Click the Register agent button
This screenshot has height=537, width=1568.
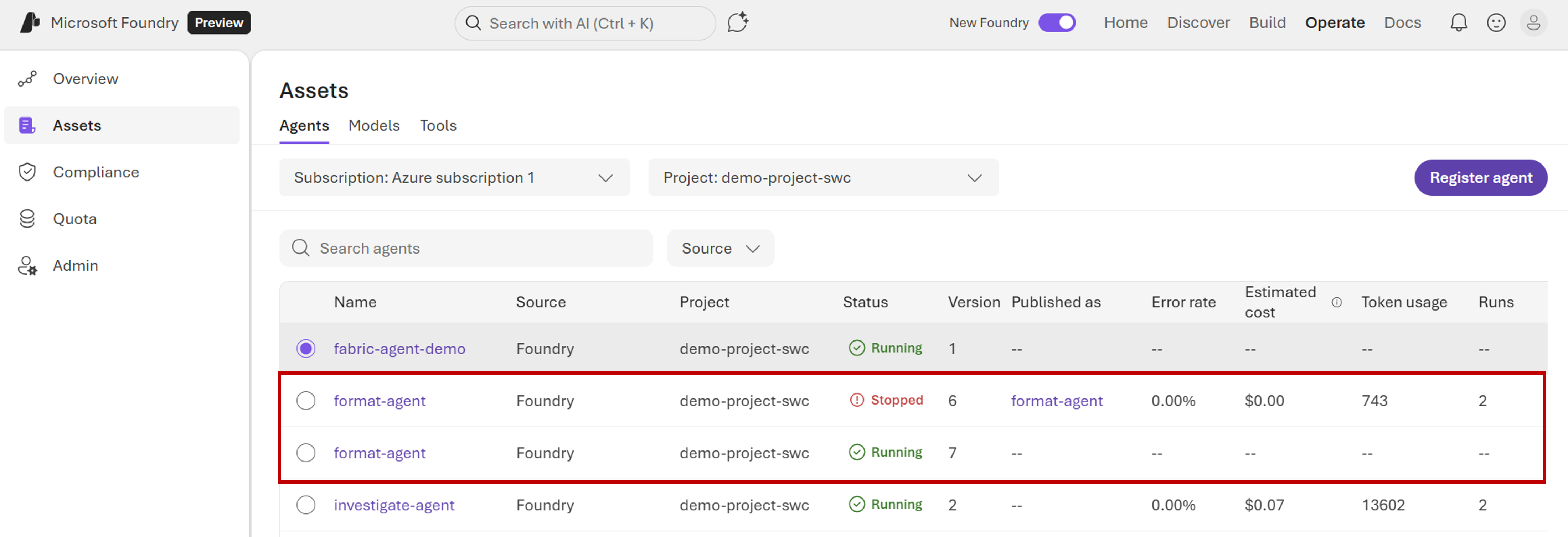[1480, 178]
